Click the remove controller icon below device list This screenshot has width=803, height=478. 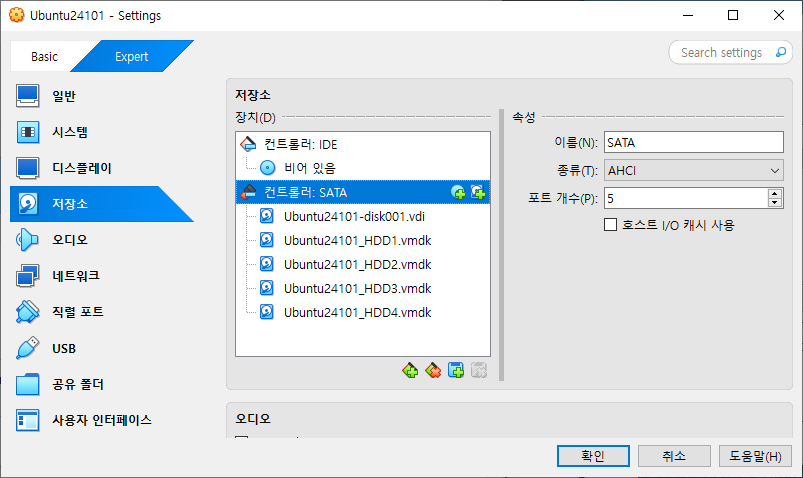433,370
